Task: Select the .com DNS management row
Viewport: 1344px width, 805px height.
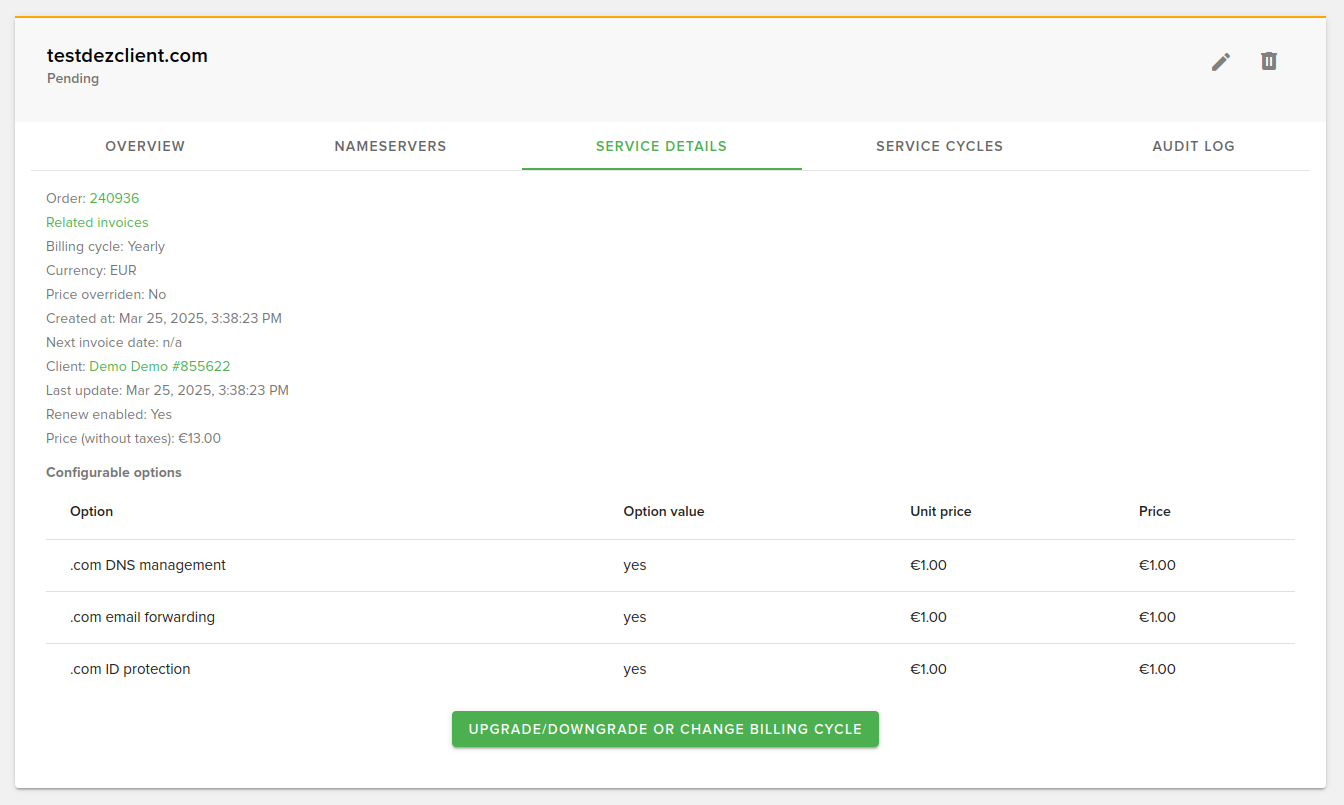Action: pos(147,565)
